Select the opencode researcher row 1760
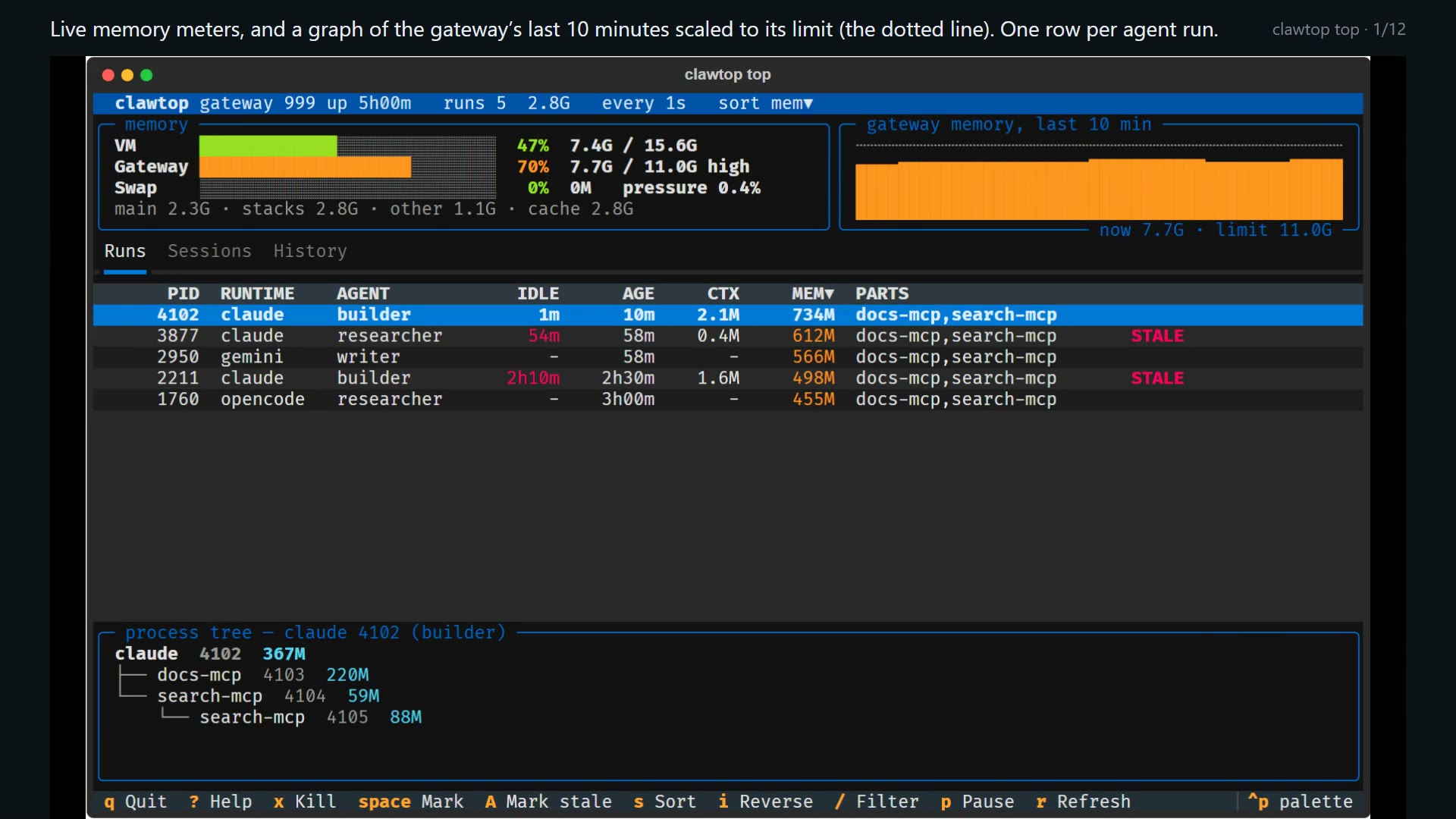The height and width of the screenshot is (819, 1456). coord(728,400)
